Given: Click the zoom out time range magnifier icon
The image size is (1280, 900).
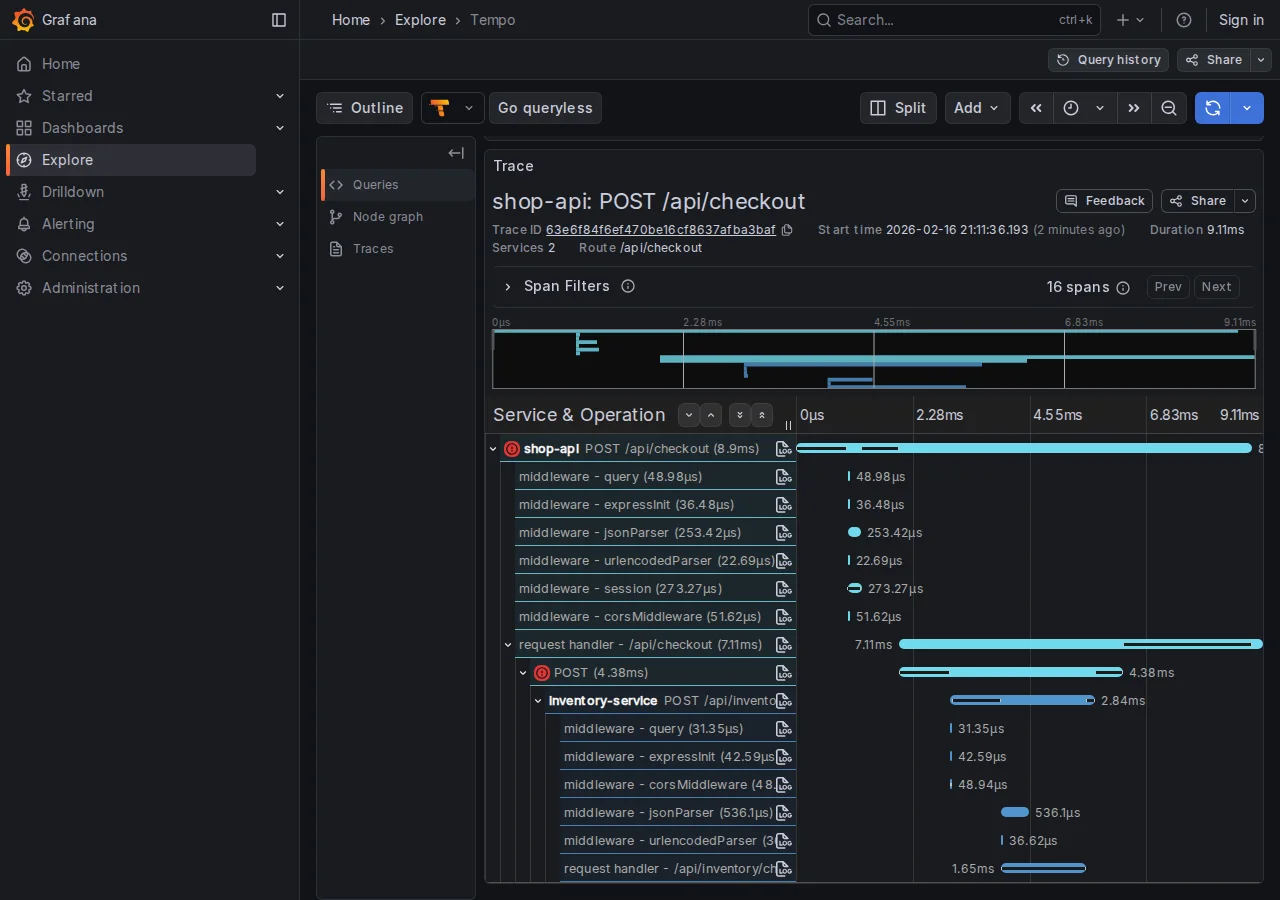Looking at the screenshot, I should tap(1169, 108).
